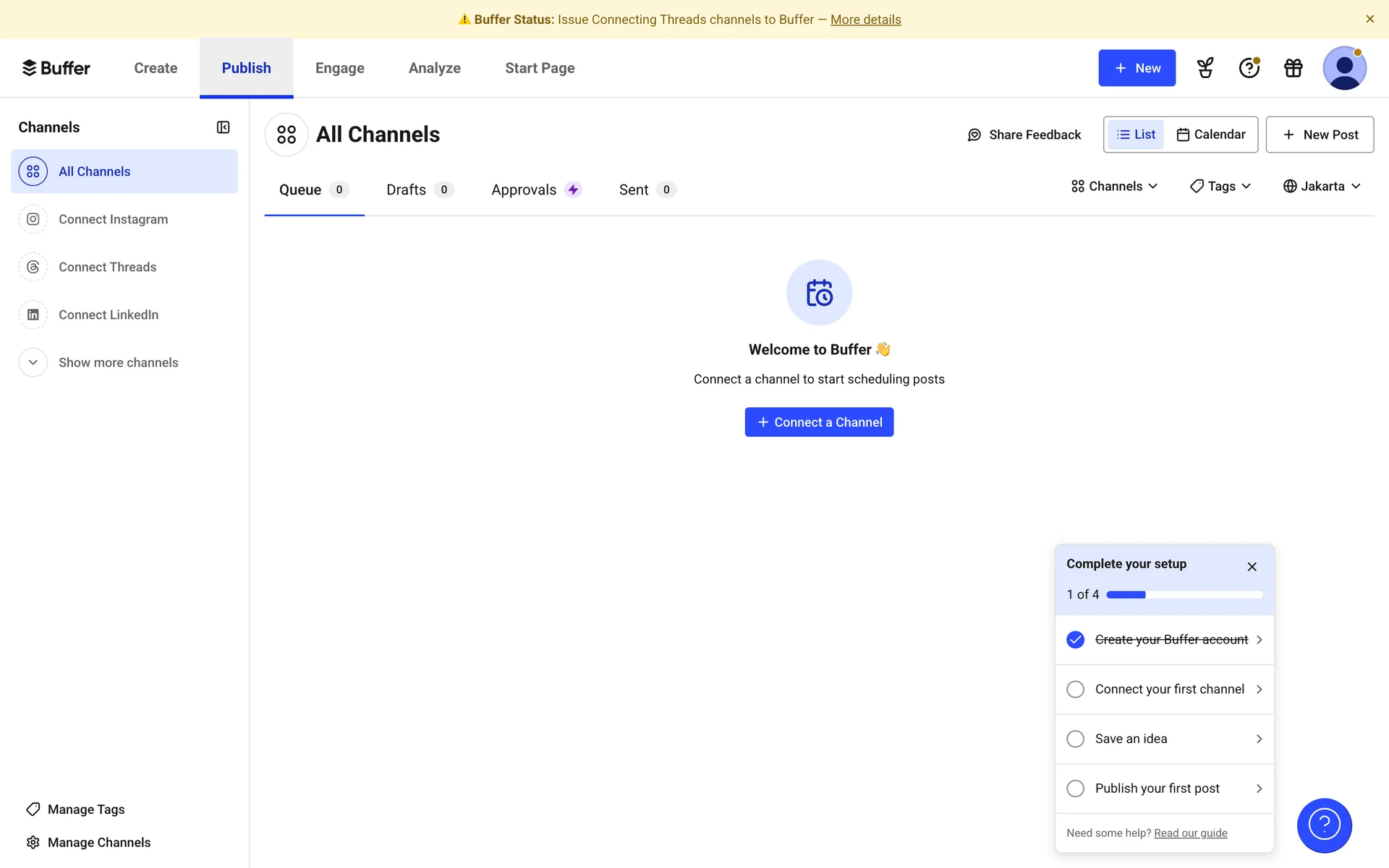Image resolution: width=1389 pixels, height=868 pixels.
Task: Click the Connect Threads icon
Action: pyautogui.click(x=33, y=267)
